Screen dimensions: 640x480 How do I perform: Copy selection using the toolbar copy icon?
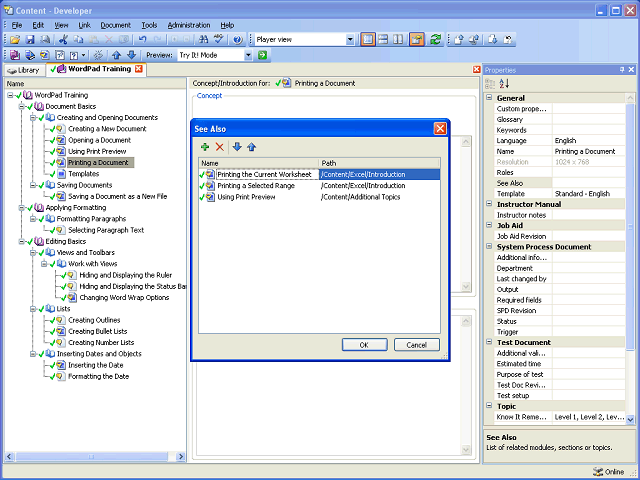pos(78,40)
